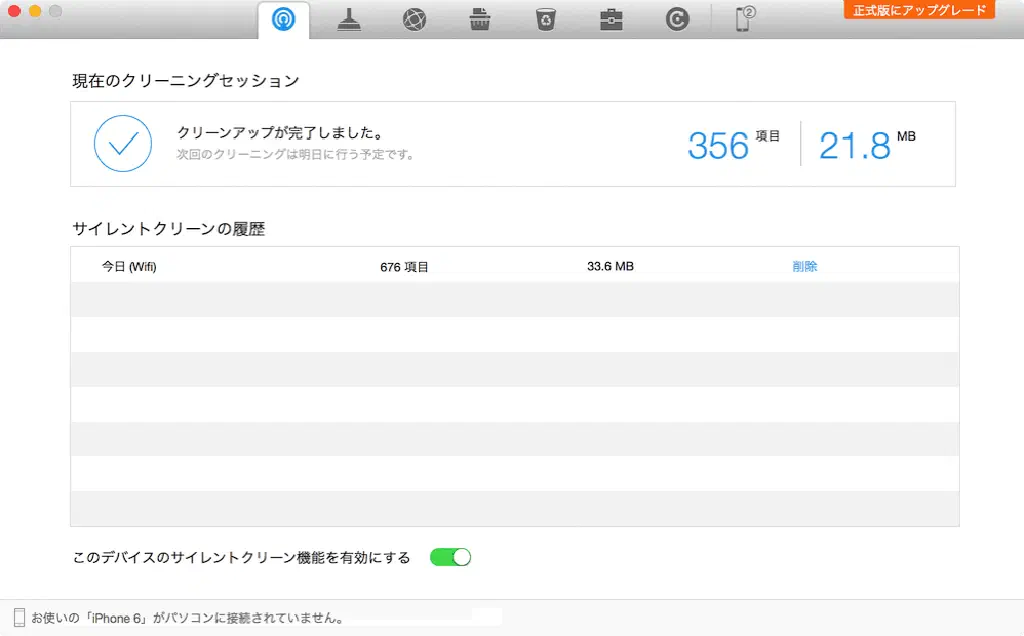Click the blue checkmark completion circle
Viewport: 1024px width, 636px height.
[x=122, y=144]
